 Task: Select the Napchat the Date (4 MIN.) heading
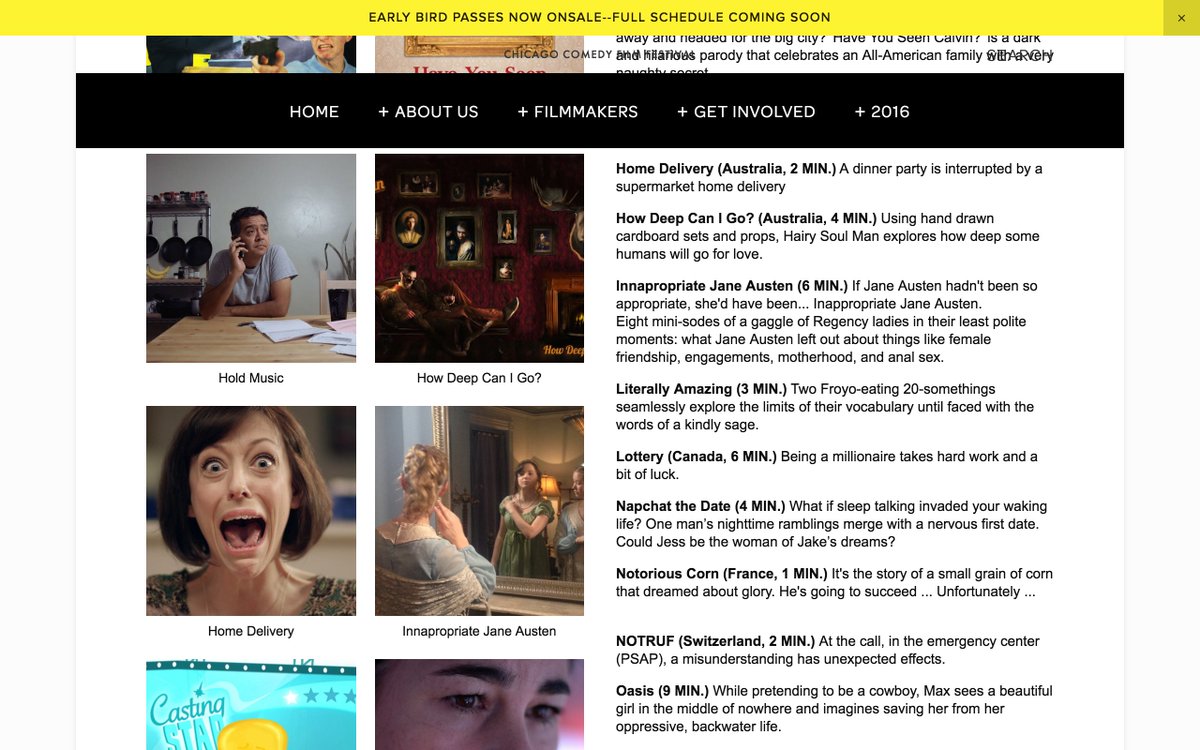[701, 506]
